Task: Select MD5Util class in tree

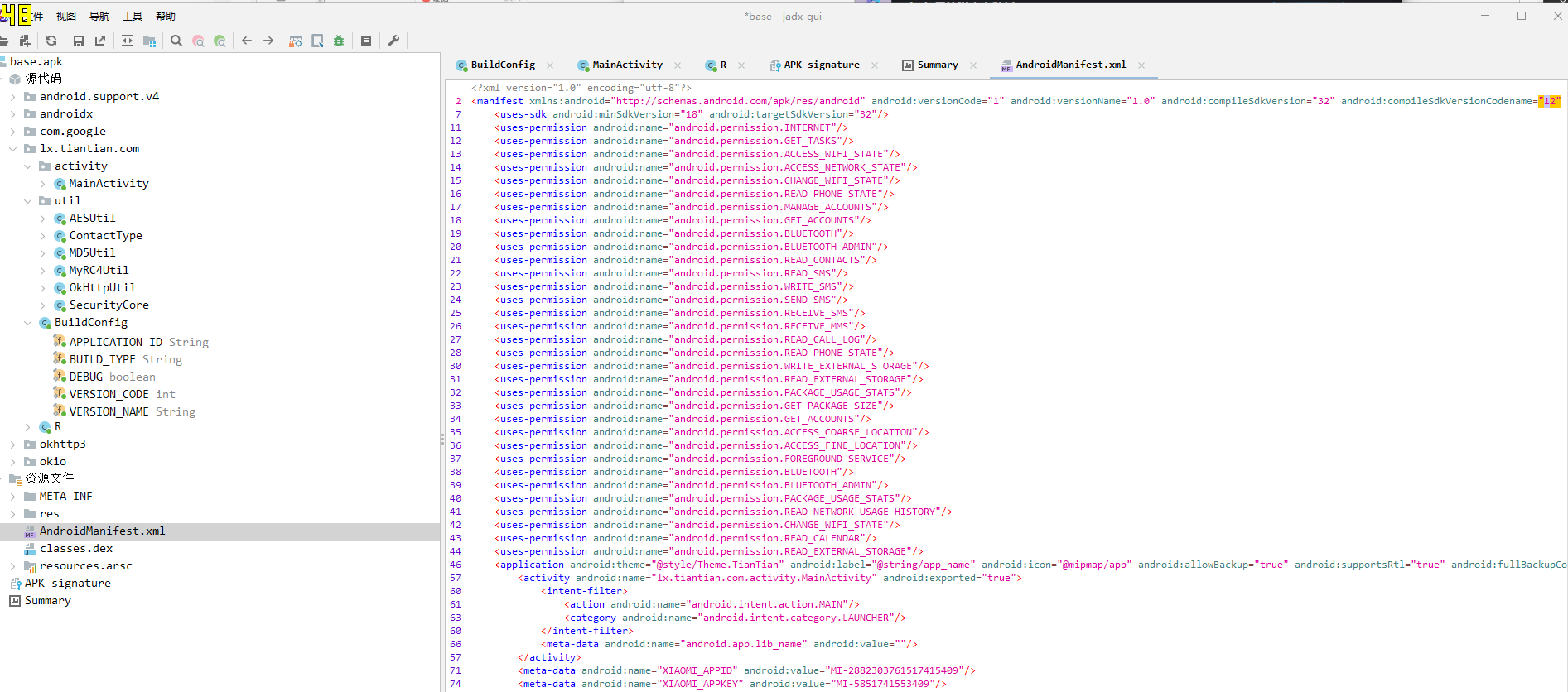Action: tap(92, 253)
